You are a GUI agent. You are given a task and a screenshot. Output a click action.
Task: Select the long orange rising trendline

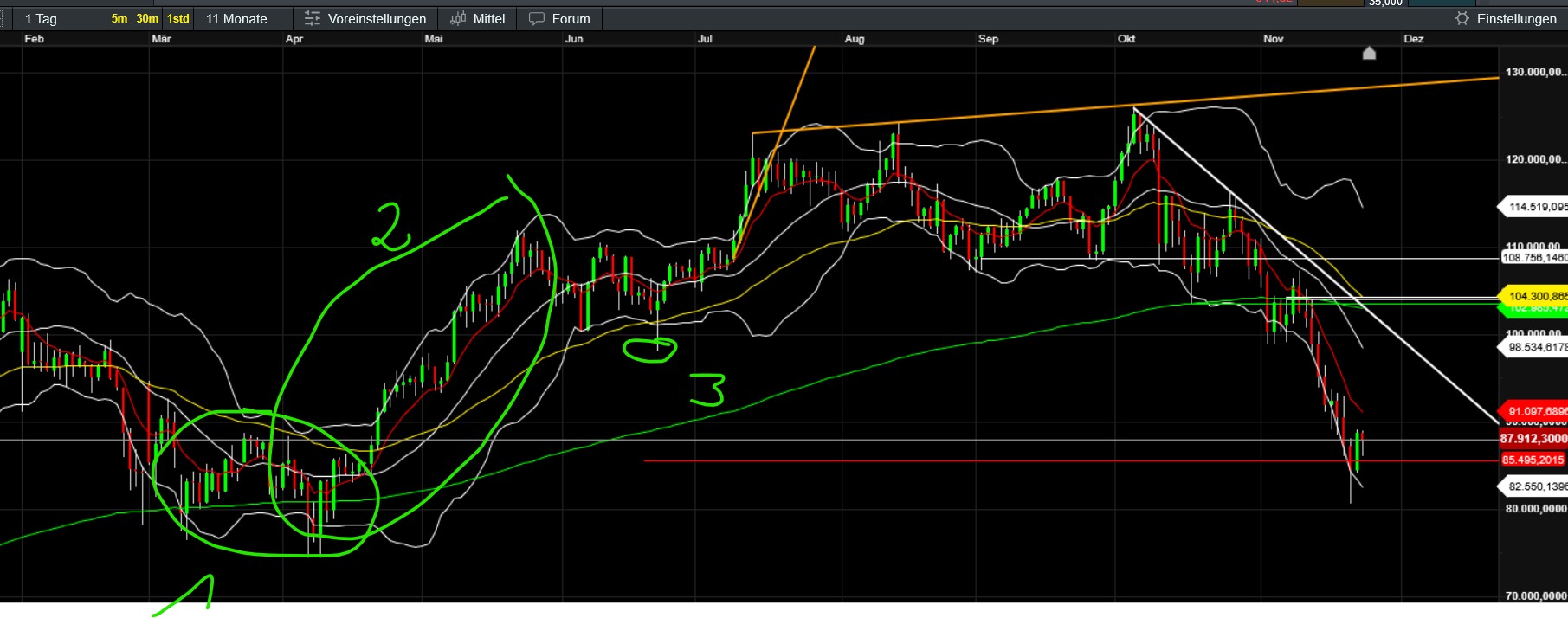click(1126, 106)
